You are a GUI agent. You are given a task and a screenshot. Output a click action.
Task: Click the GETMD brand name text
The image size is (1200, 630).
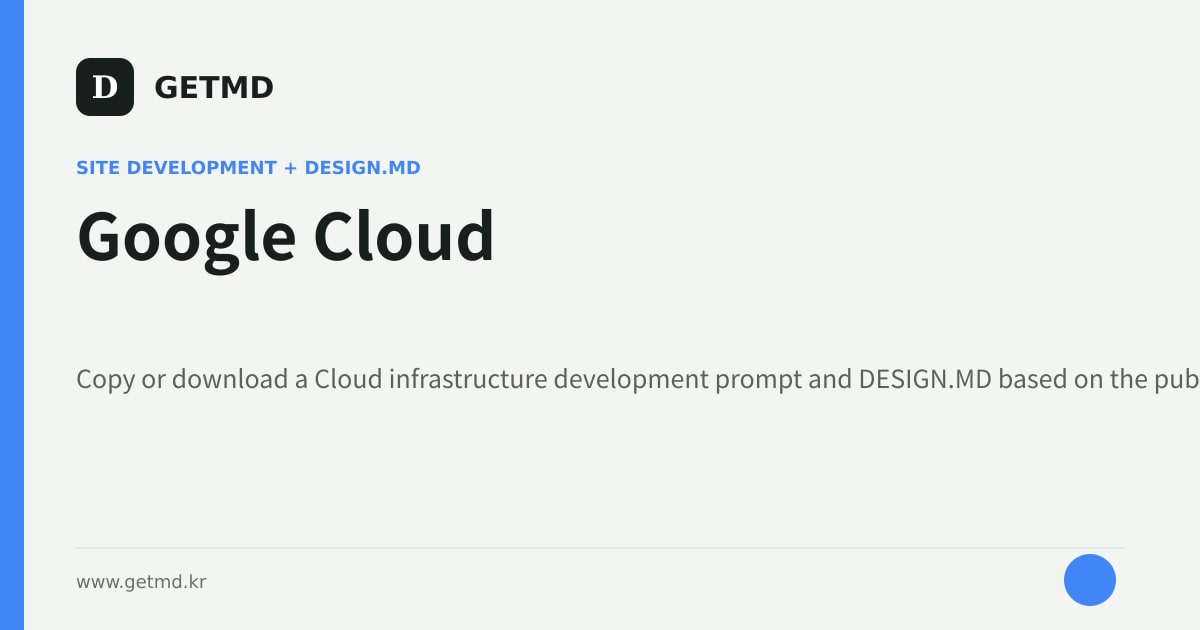tap(214, 88)
